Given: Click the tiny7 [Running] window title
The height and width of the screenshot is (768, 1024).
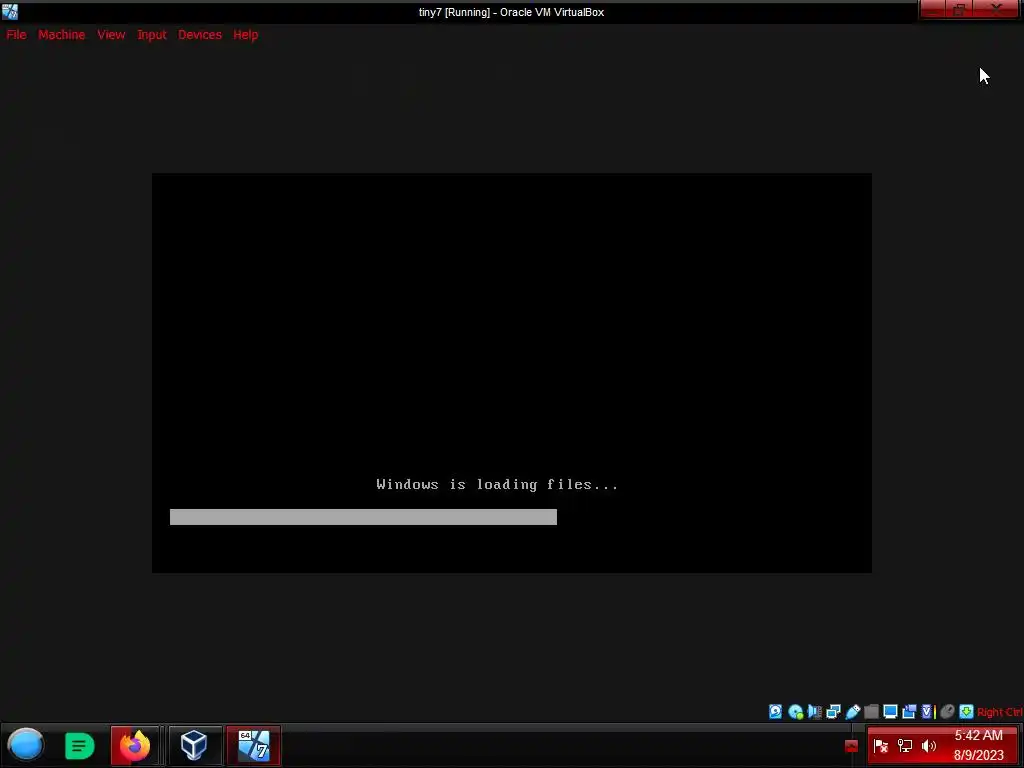Looking at the screenshot, I should 511,12.
